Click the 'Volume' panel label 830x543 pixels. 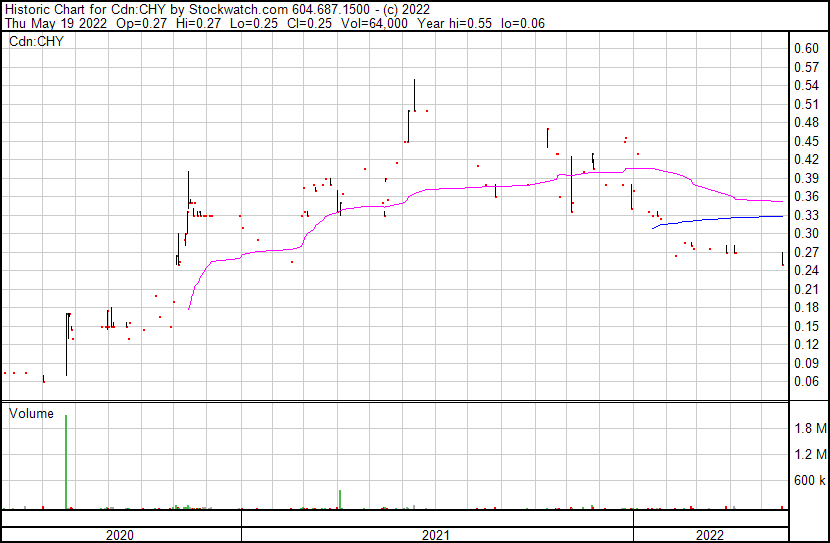pyautogui.click(x=31, y=413)
